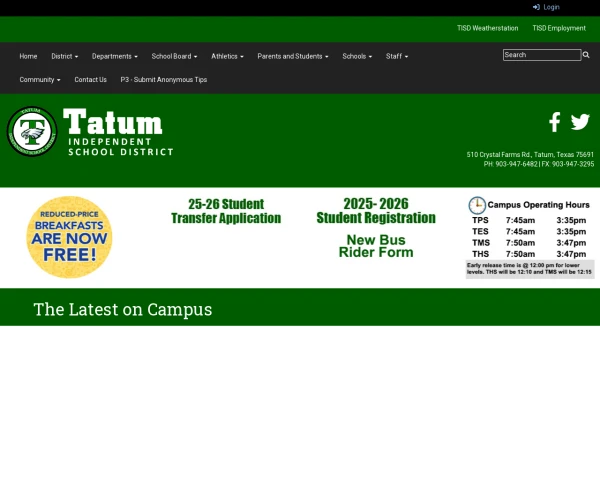Focus the Search input field
Screen dimensions: 600x480
(542, 55)
